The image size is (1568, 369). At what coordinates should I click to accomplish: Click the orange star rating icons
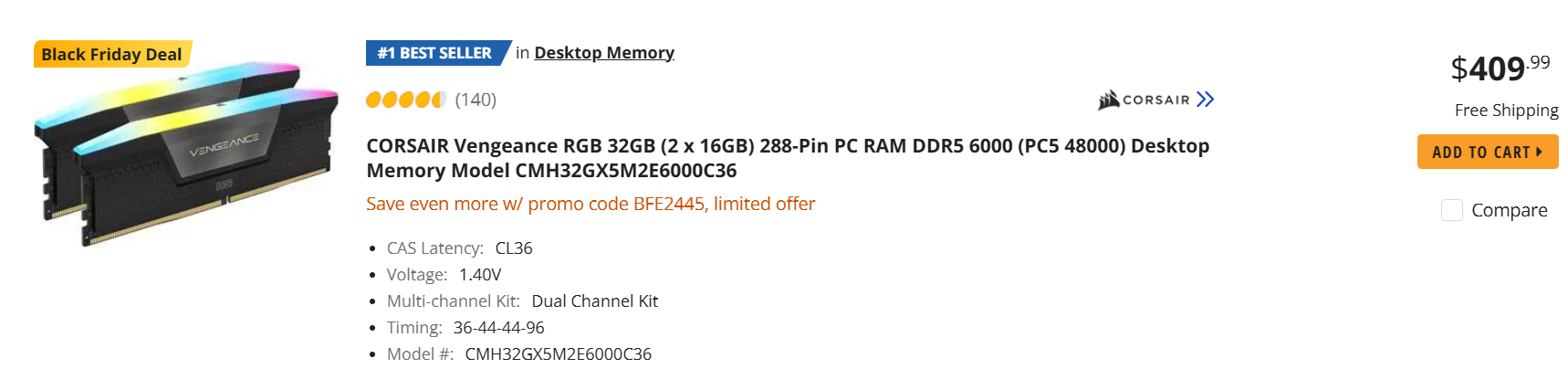[405, 100]
